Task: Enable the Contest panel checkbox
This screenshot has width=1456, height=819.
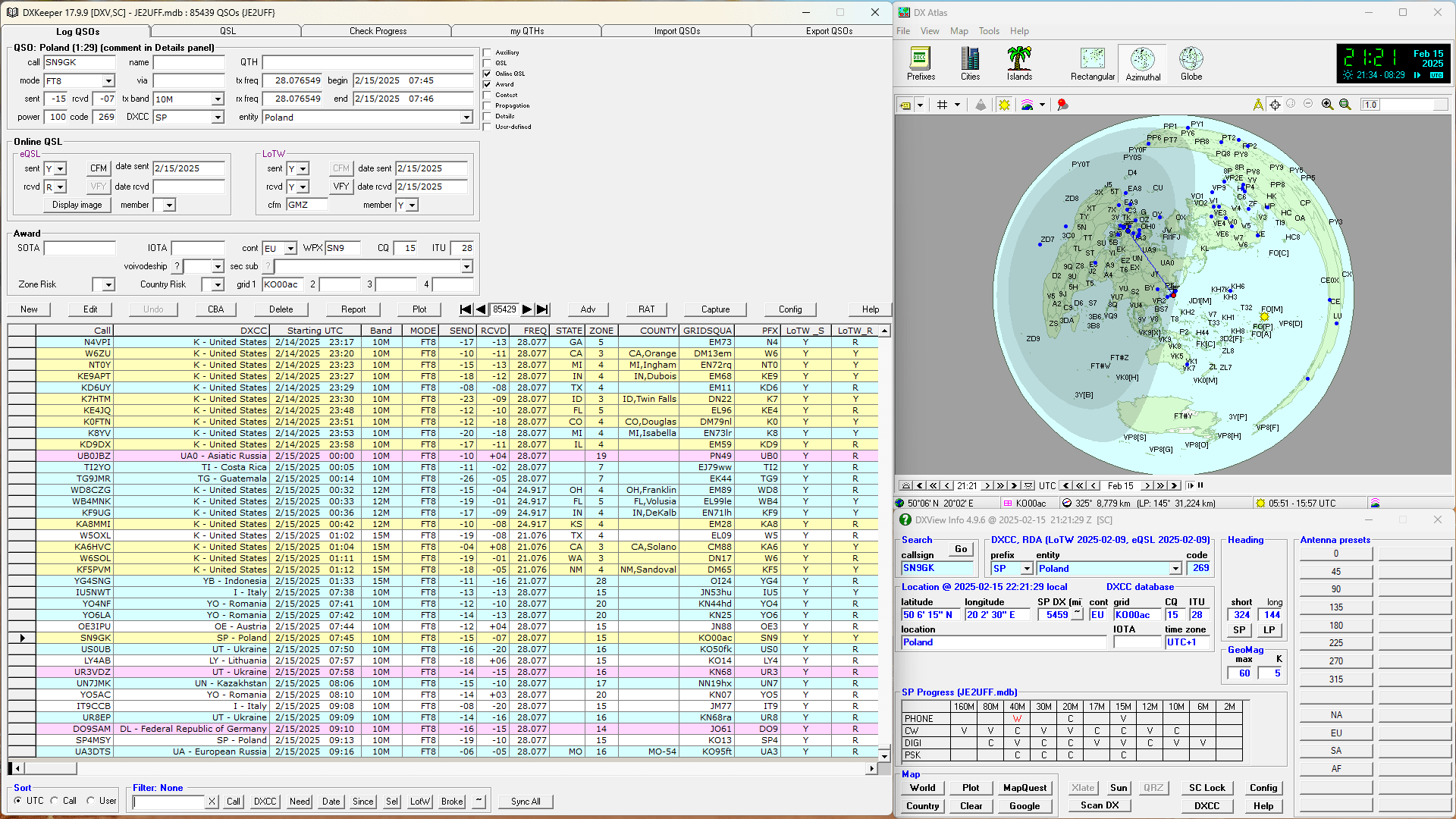Action: 487,95
